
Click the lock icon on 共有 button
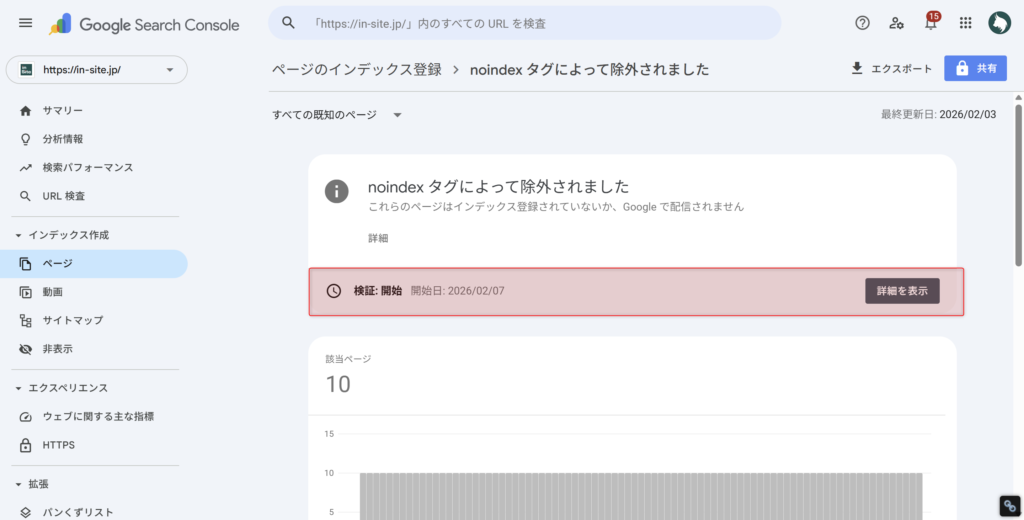(961, 69)
